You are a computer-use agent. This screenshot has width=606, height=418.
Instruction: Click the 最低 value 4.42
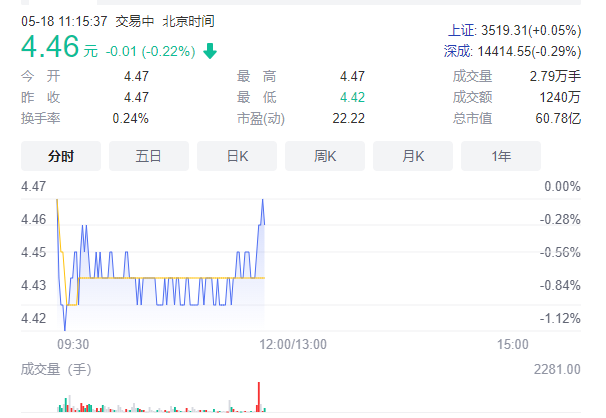tap(352, 97)
